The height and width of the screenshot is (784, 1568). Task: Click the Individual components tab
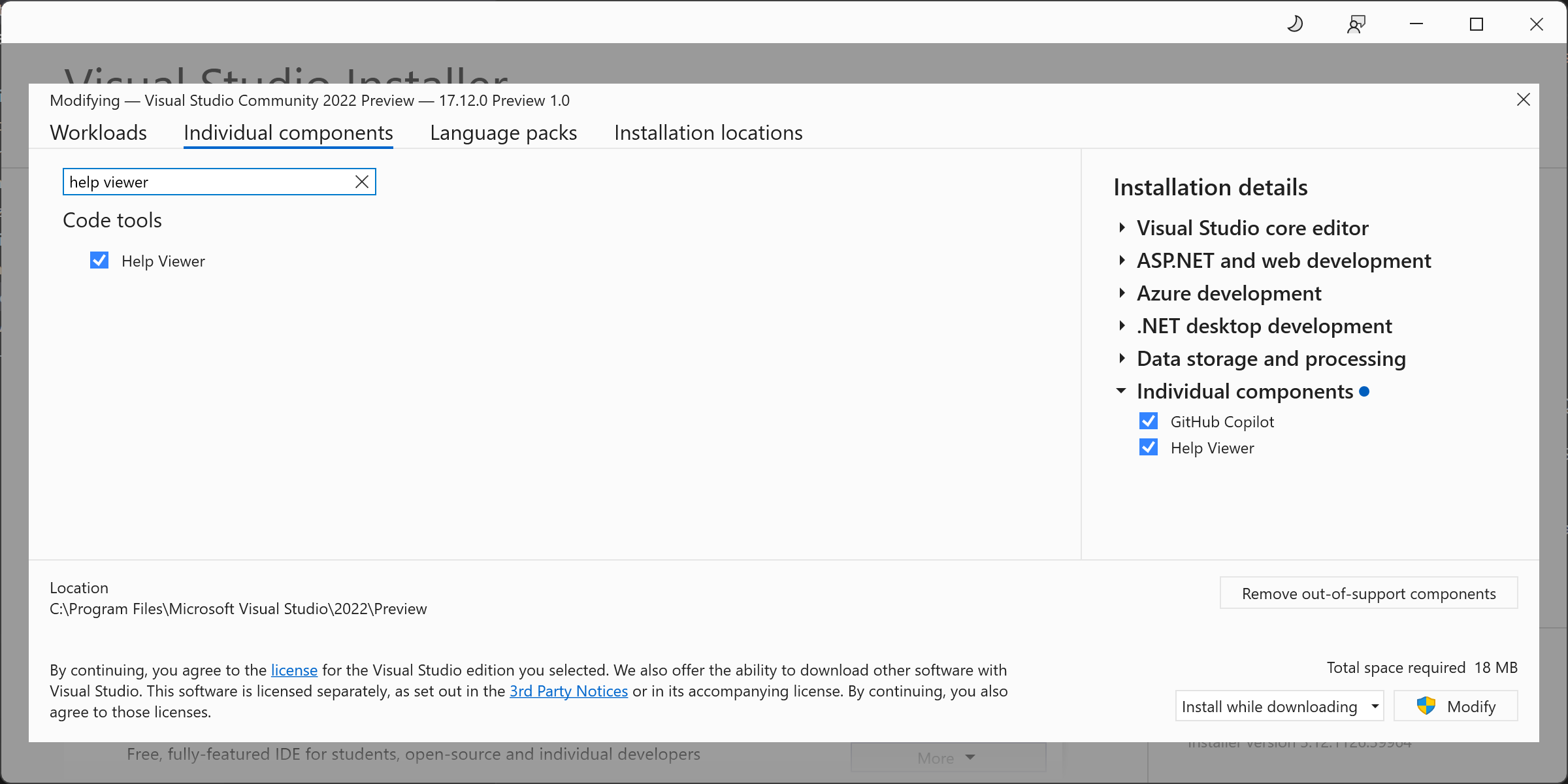(288, 131)
